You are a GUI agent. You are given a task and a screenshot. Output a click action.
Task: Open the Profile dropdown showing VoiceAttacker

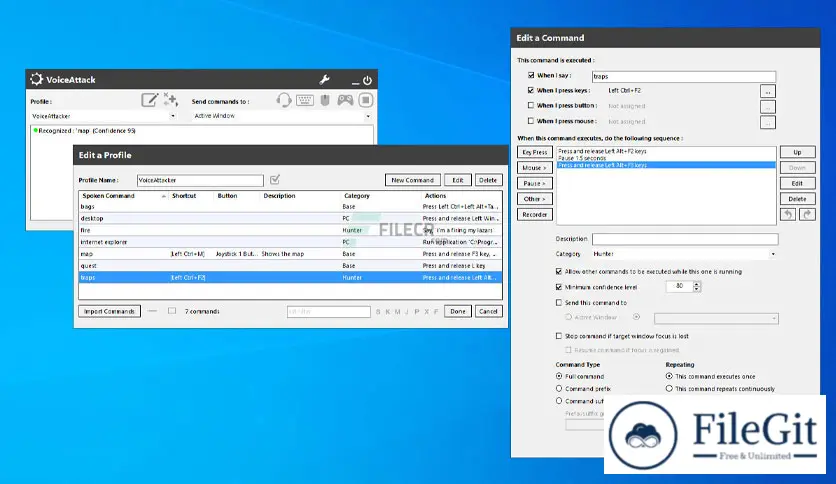click(x=103, y=116)
